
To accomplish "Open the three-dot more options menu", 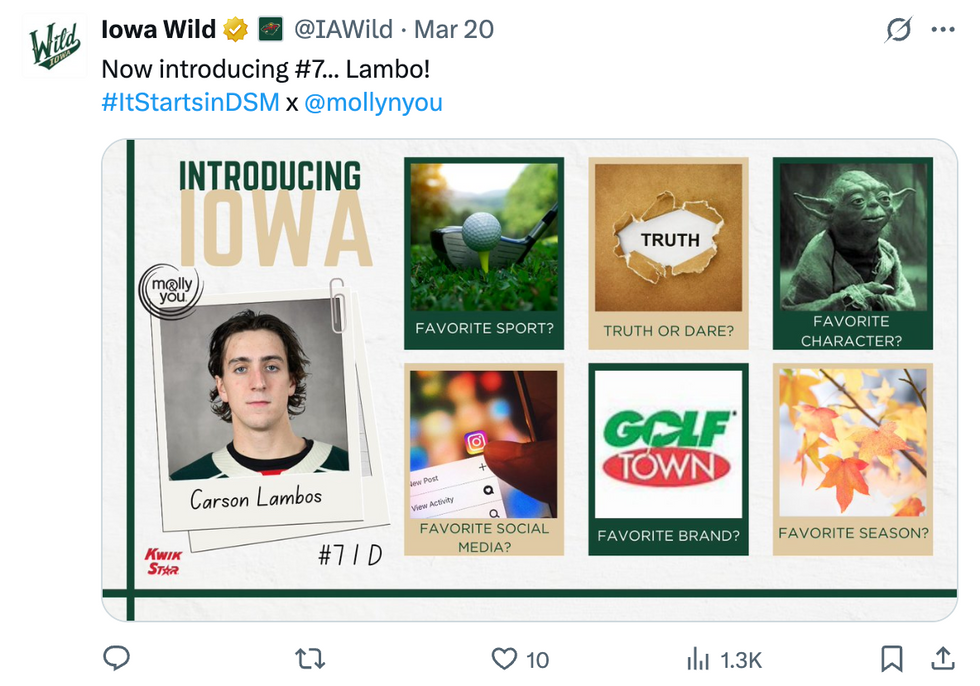I will pos(943,30).
